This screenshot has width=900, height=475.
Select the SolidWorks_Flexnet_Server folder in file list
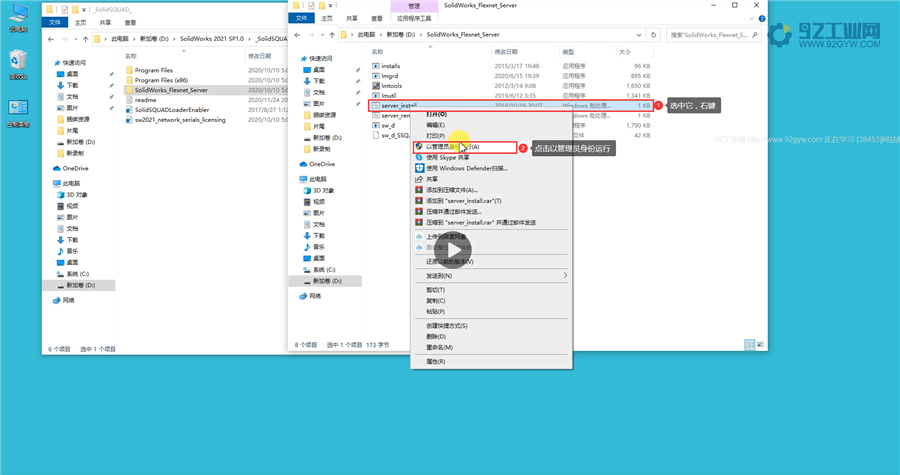pos(170,90)
